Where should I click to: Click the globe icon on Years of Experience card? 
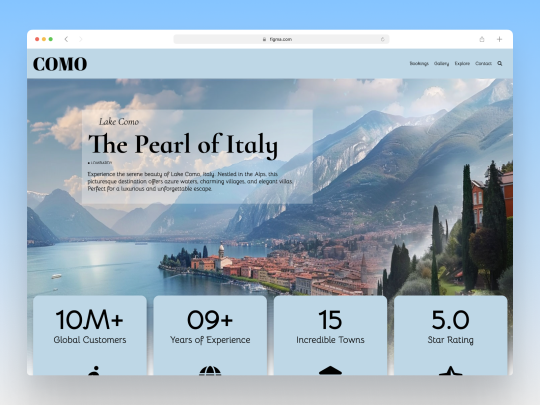click(x=210, y=371)
